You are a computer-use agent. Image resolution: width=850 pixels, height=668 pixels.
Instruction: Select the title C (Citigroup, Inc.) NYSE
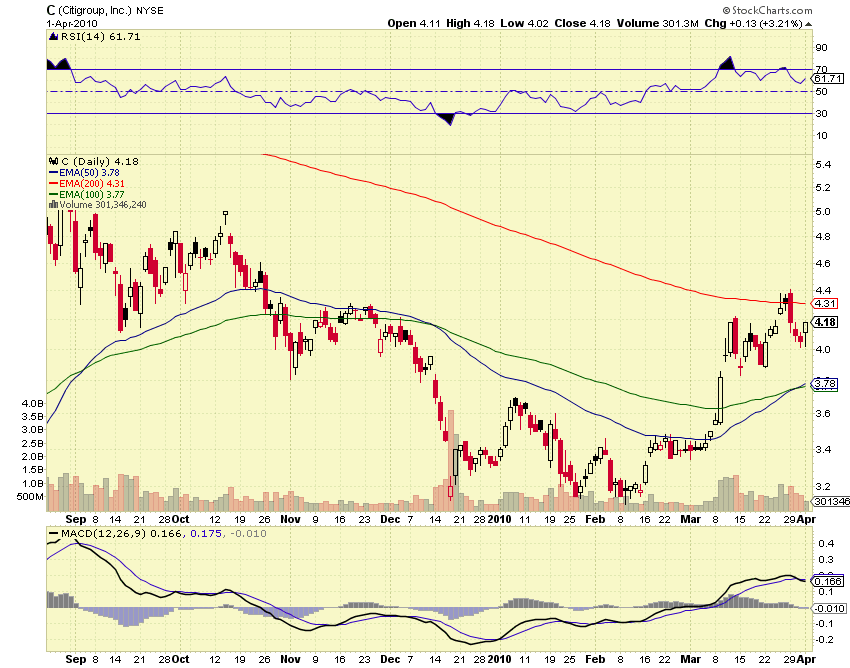105,10
